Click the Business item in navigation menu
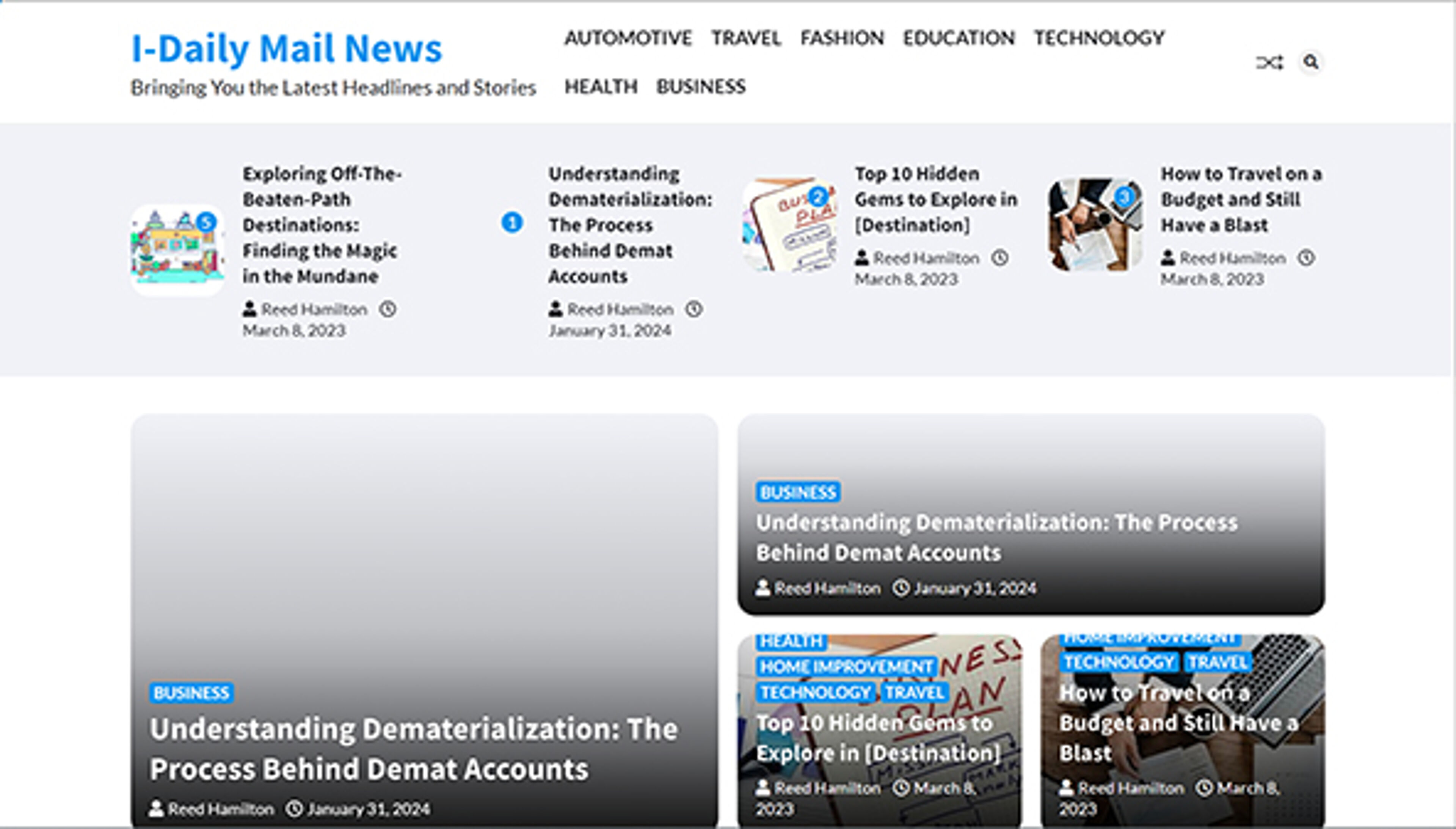The image size is (1456, 829). pos(701,86)
